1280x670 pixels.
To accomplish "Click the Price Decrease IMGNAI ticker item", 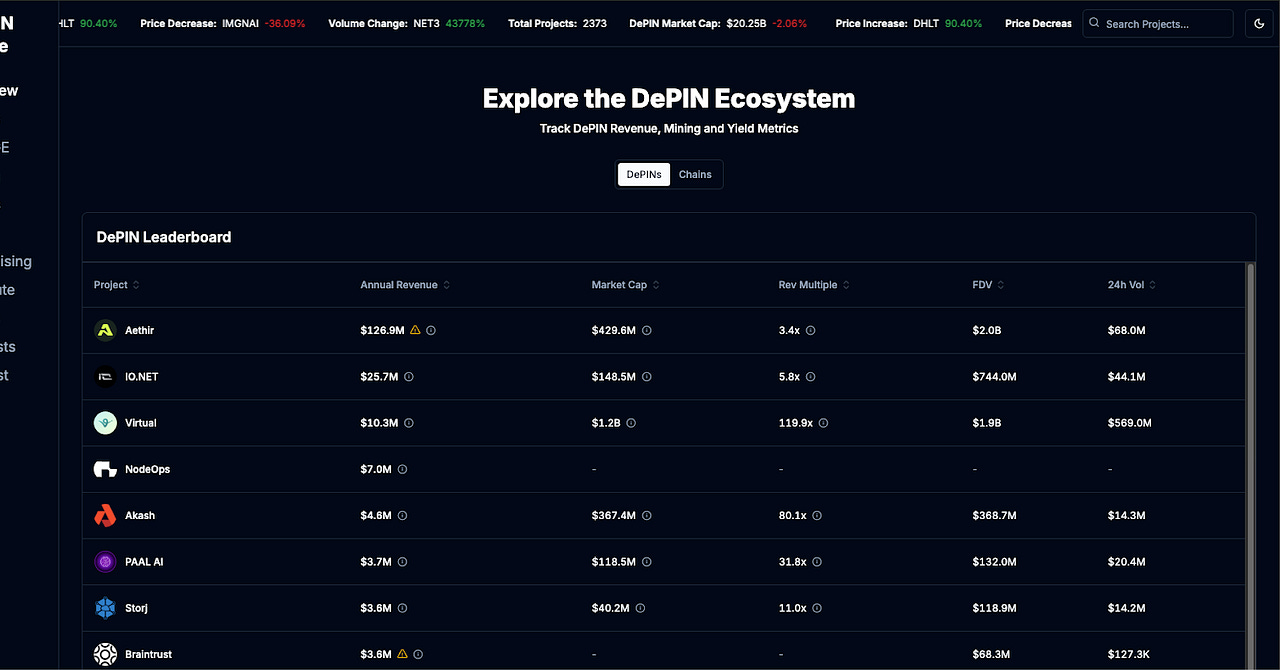I will coord(223,23).
